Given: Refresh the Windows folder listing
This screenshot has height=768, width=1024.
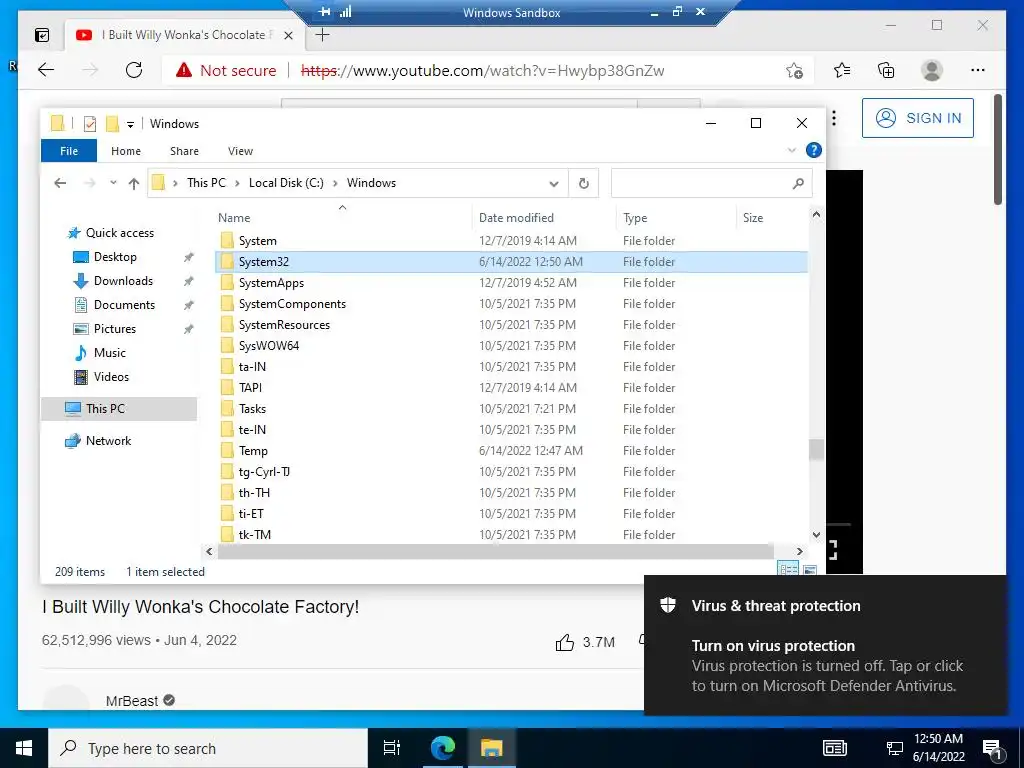Looking at the screenshot, I should tap(584, 184).
